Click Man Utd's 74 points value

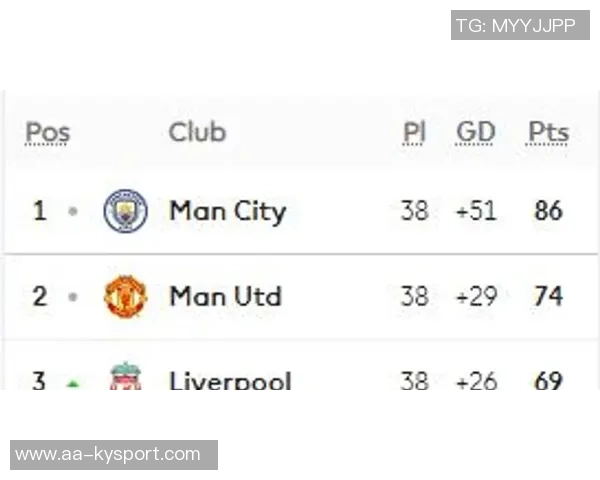pyautogui.click(x=548, y=296)
